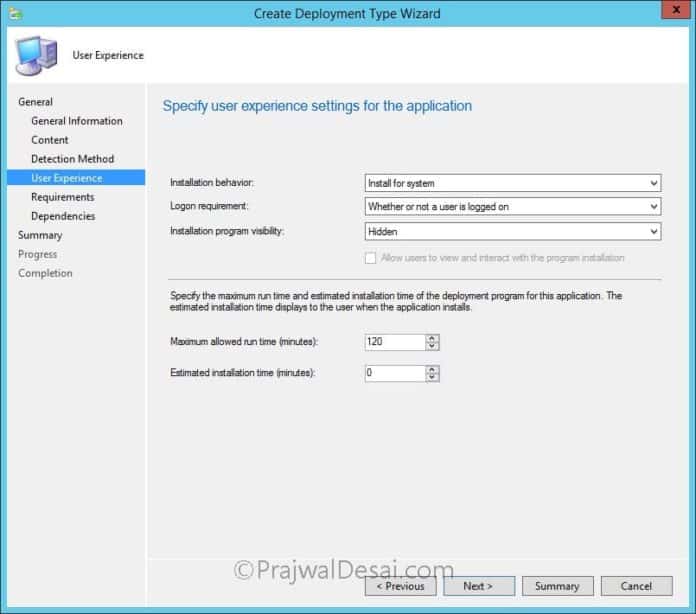Screen dimensions: 696x614
Task: Toggle allow users to view and interact checkbox
Action: point(370,258)
